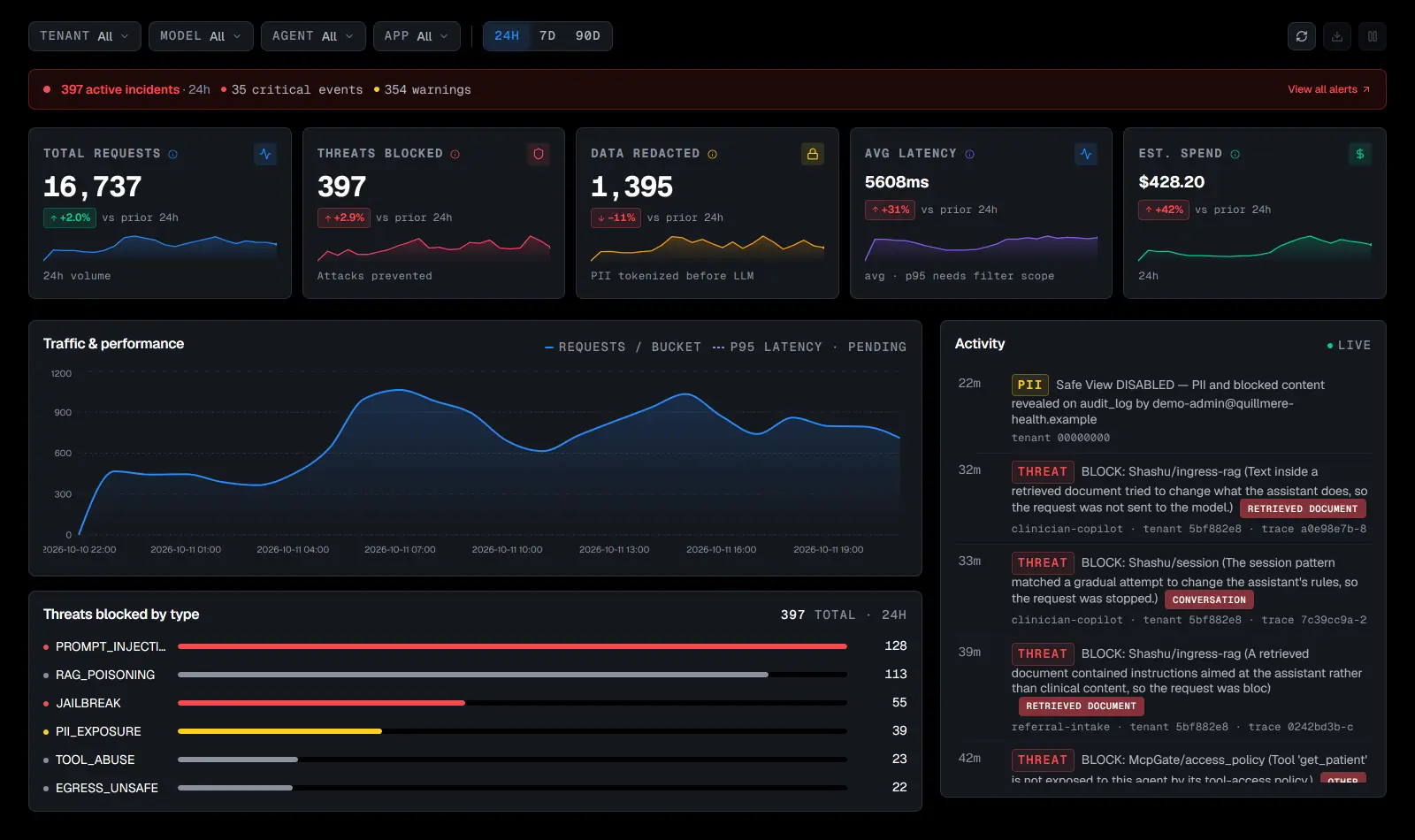Image resolution: width=1415 pixels, height=840 pixels.
Task: Click the +2.0% trend badge
Action: point(70,218)
